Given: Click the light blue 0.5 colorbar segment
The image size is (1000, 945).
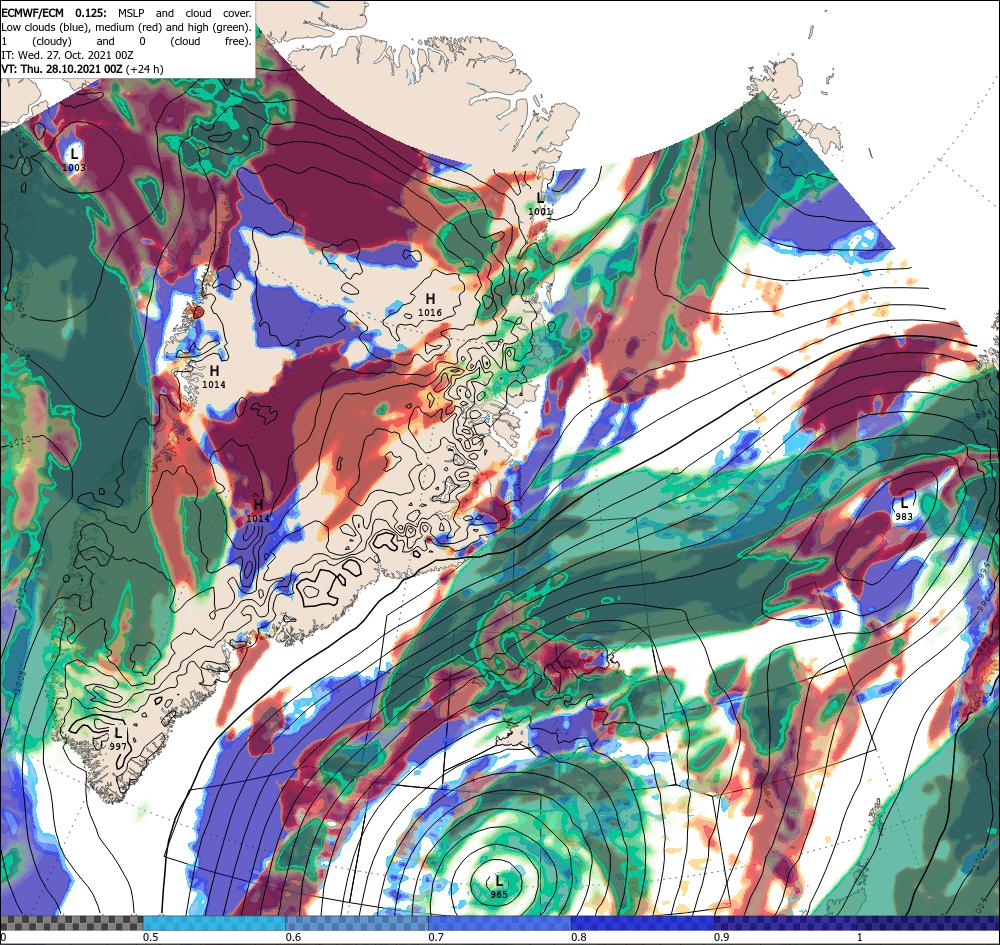Looking at the screenshot, I should pyautogui.click(x=214, y=923).
